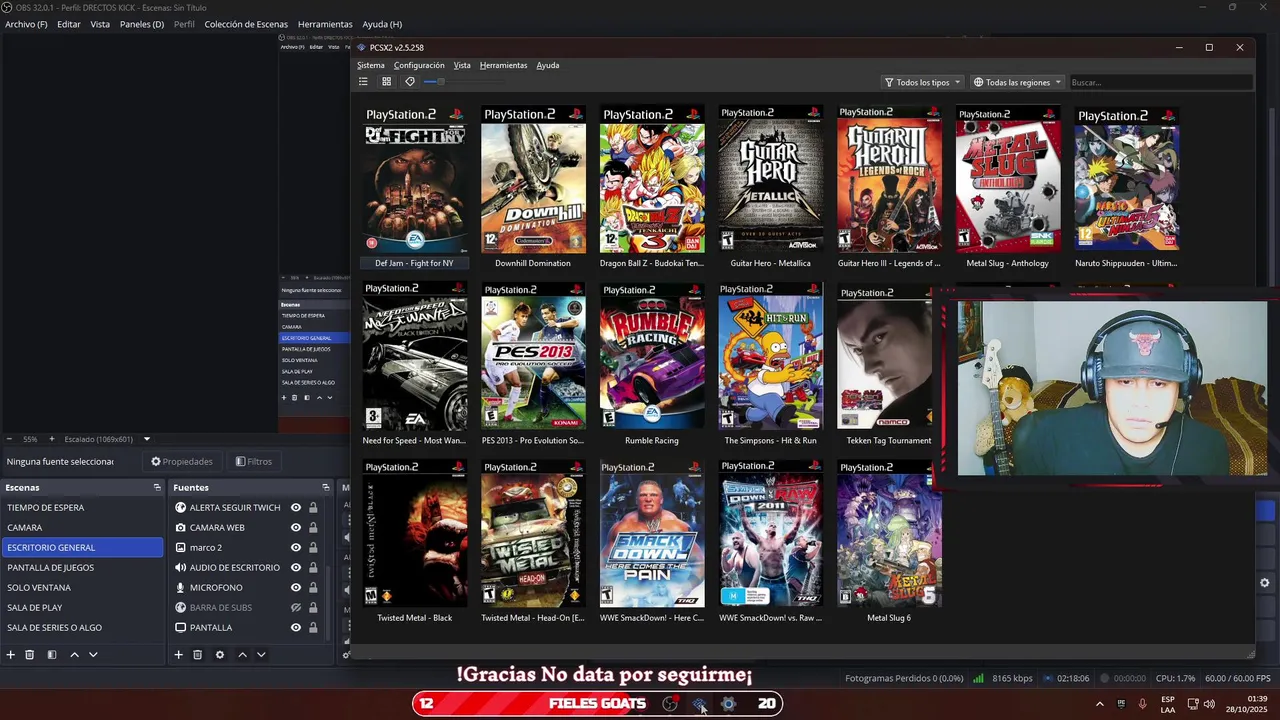Click the camera icon of CAMARA WEB
Viewport: 1280px width, 720px height.
181,527
